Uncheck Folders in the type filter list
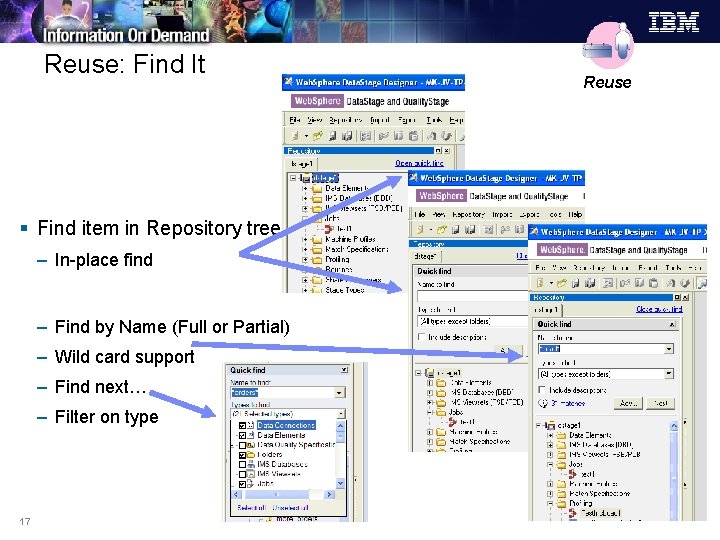The height and width of the screenshot is (540, 720). [x=242, y=455]
